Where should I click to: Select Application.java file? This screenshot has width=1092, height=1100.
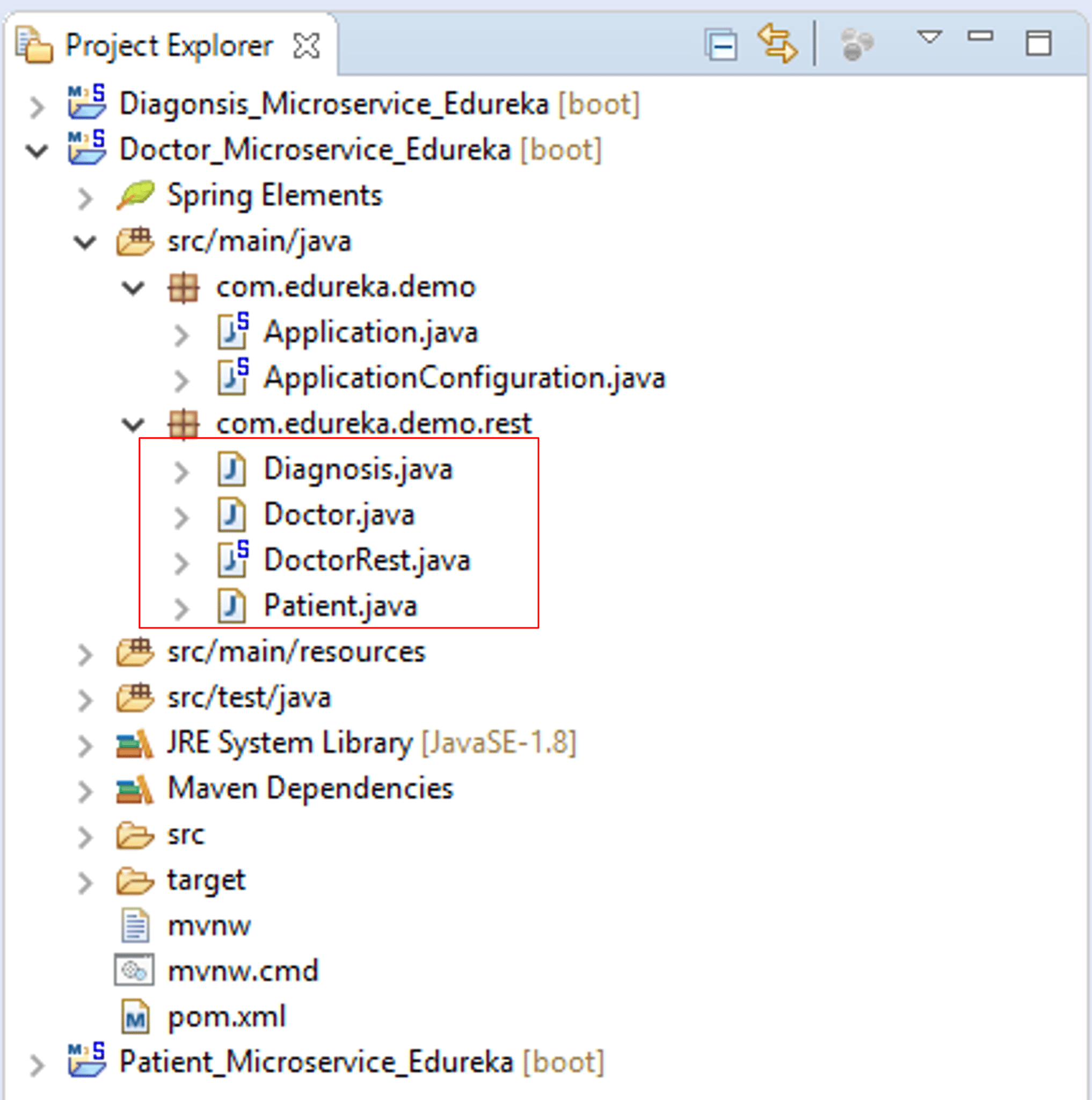point(370,332)
